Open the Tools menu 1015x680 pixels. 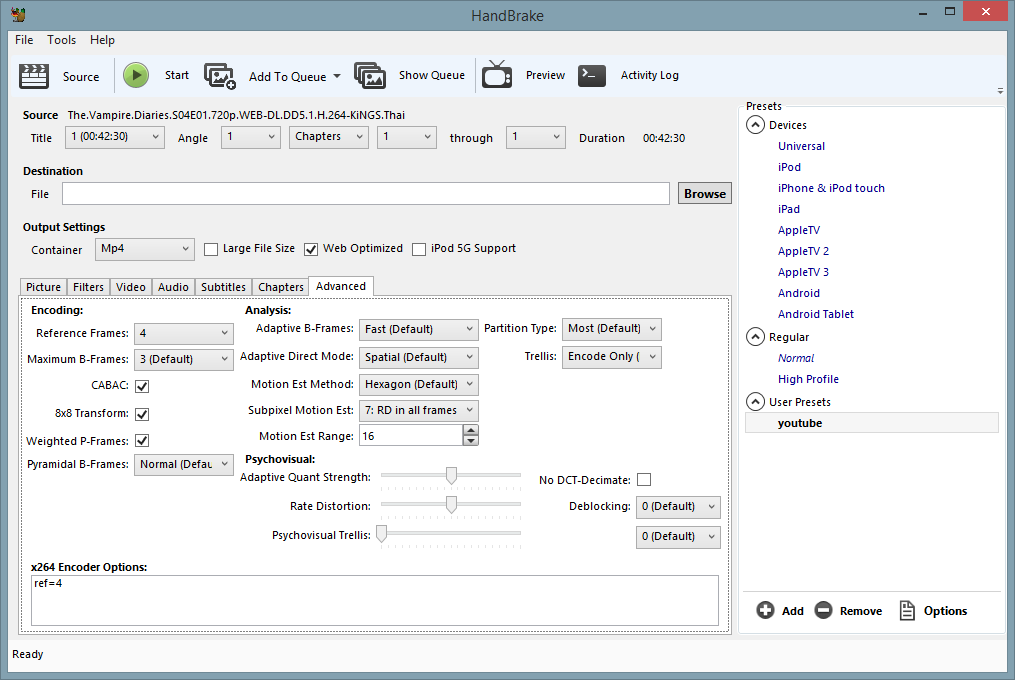point(61,40)
